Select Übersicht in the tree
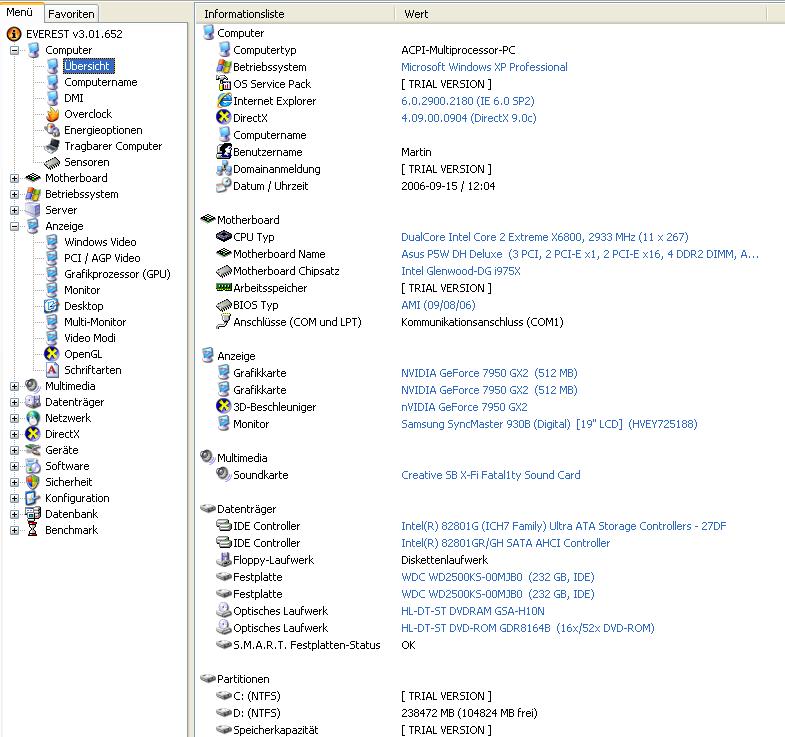 pos(88,66)
